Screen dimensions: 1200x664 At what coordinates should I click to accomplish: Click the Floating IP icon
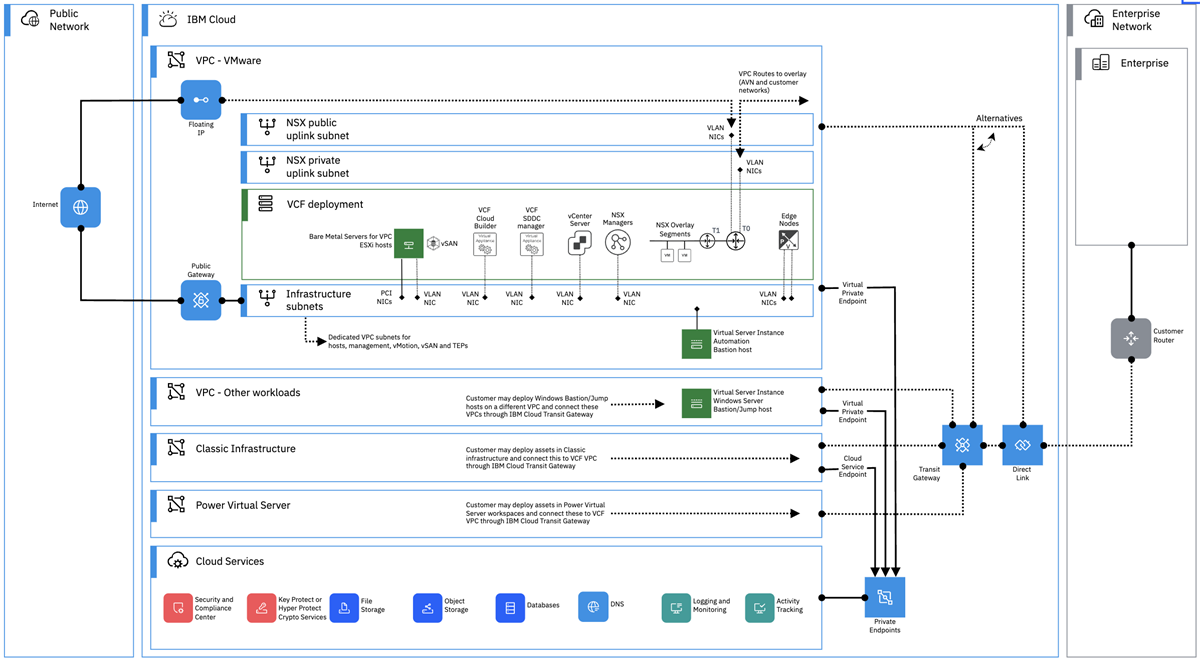pos(201,100)
